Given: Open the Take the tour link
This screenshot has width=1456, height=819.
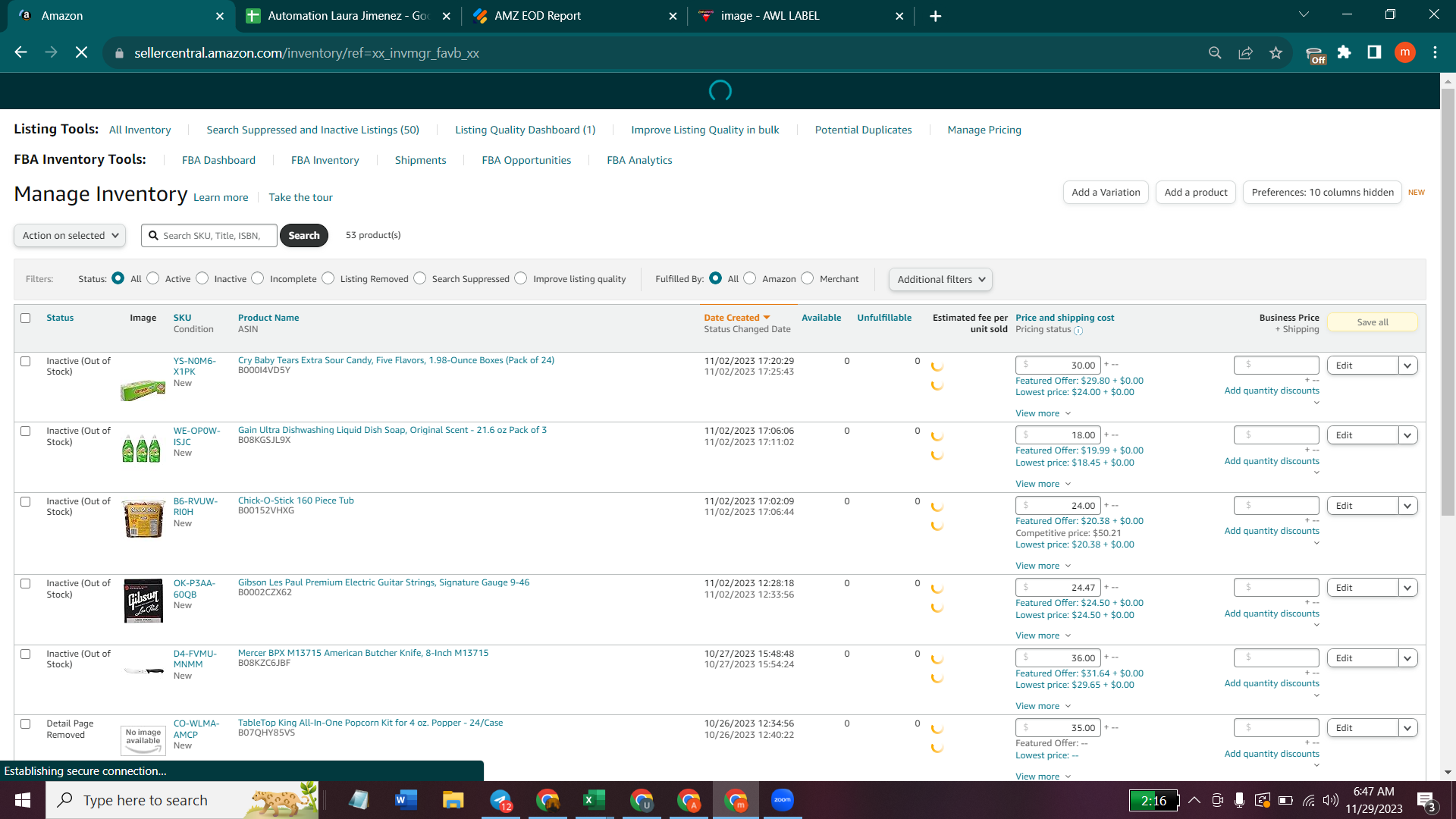Looking at the screenshot, I should click(x=300, y=198).
